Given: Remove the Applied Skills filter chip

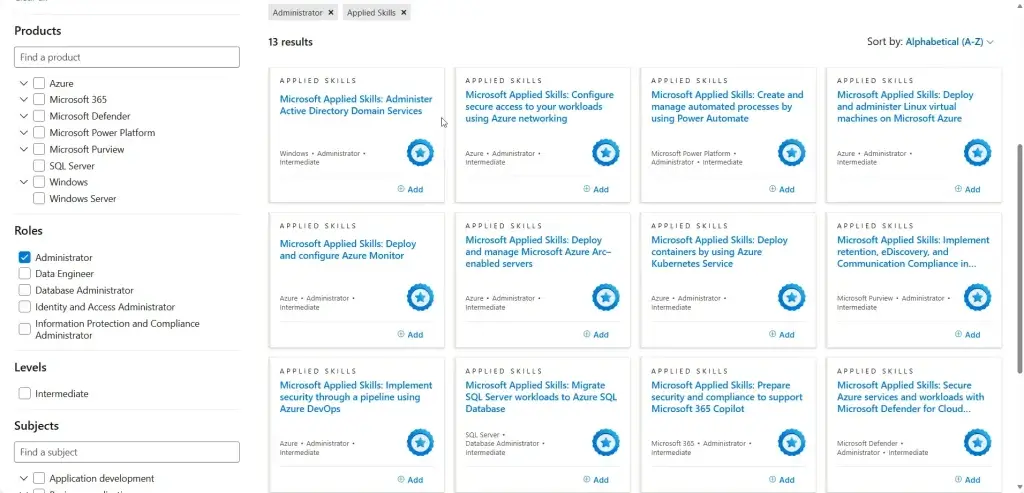Looking at the screenshot, I should coord(404,12).
